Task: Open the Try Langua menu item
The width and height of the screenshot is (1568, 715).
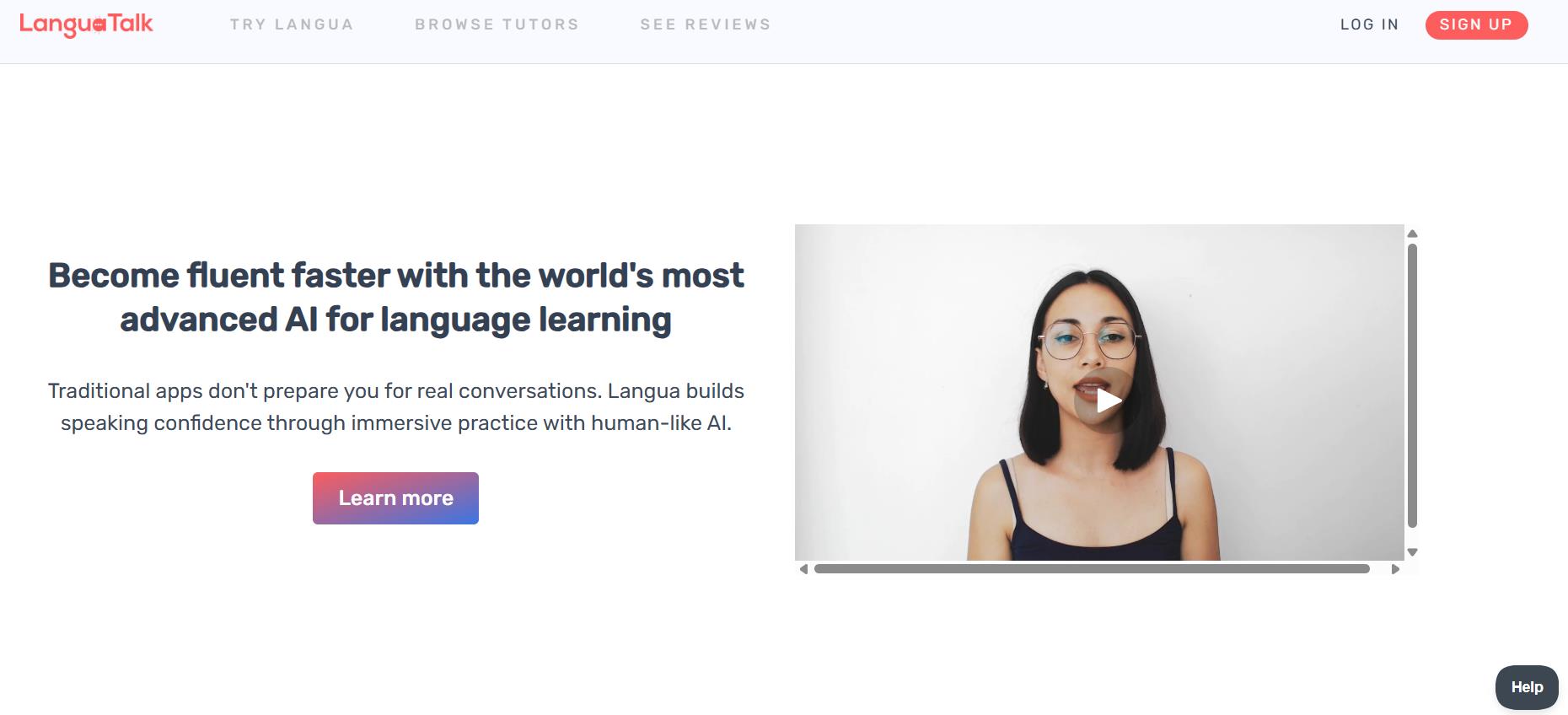Action: coord(292,24)
